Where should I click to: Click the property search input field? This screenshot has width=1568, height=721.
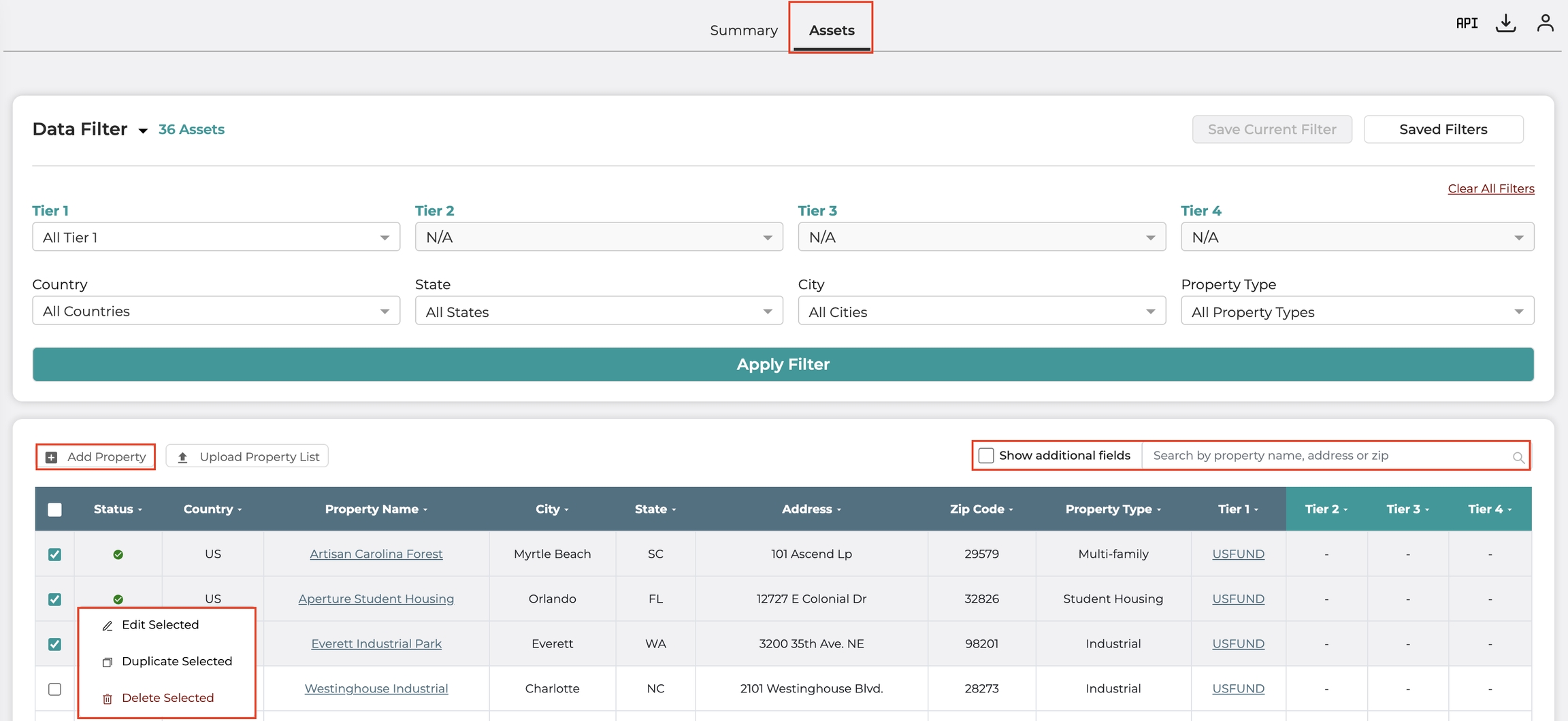tap(1327, 456)
